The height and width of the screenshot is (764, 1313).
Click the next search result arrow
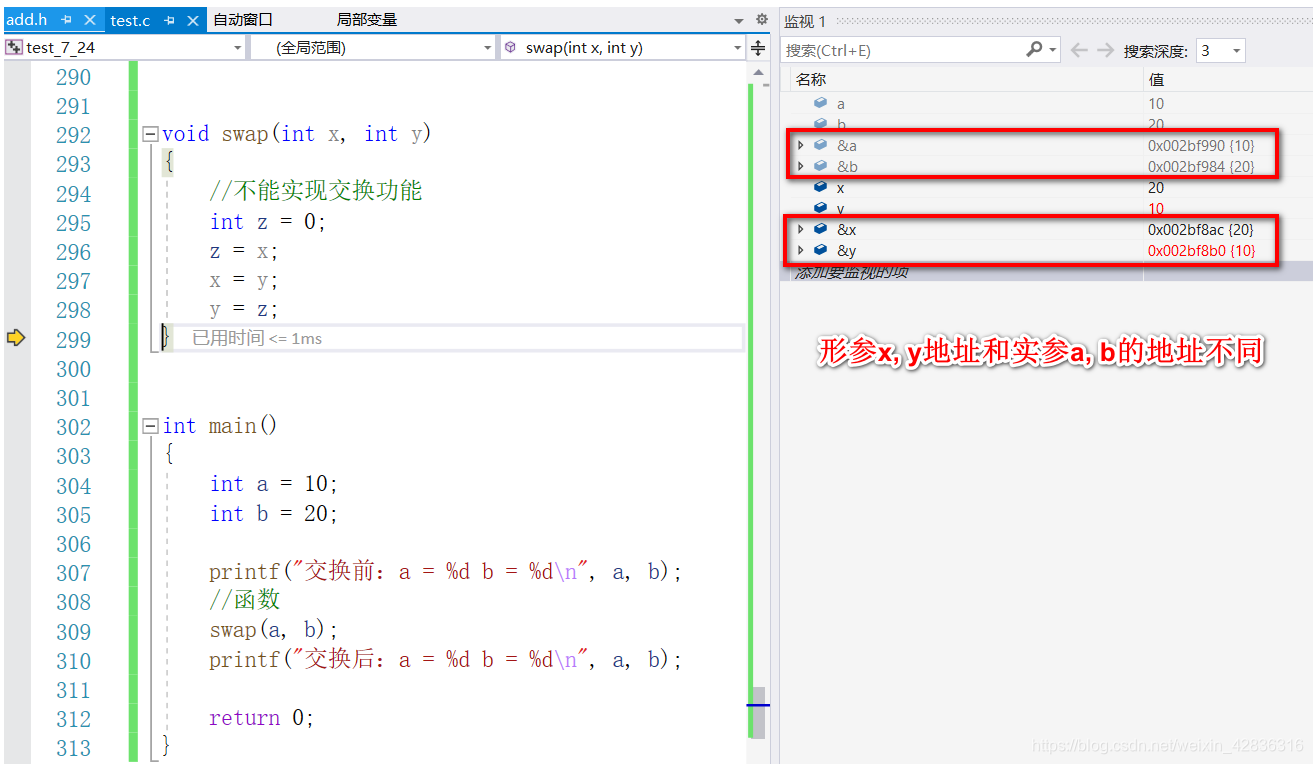tap(1105, 50)
